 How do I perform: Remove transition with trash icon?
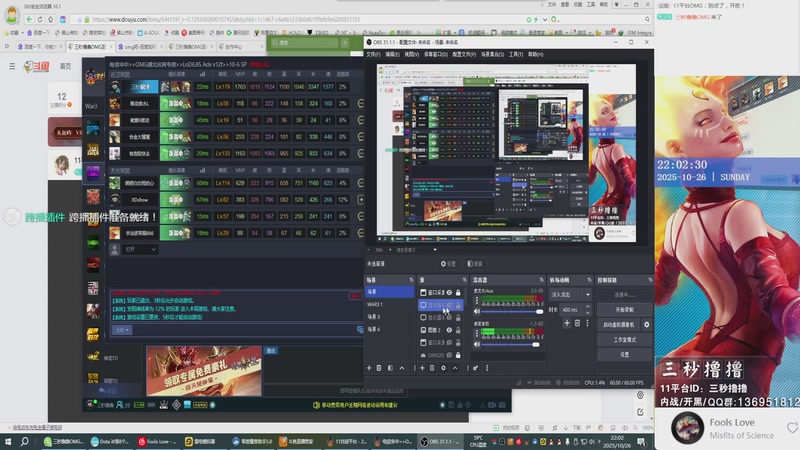(x=578, y=323)
